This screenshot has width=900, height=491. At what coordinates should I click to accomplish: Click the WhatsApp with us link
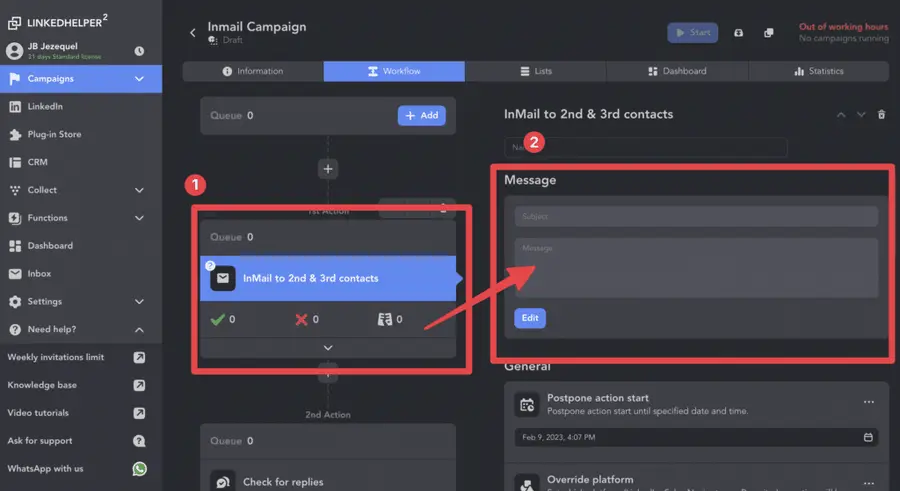[x=45, y=469]
